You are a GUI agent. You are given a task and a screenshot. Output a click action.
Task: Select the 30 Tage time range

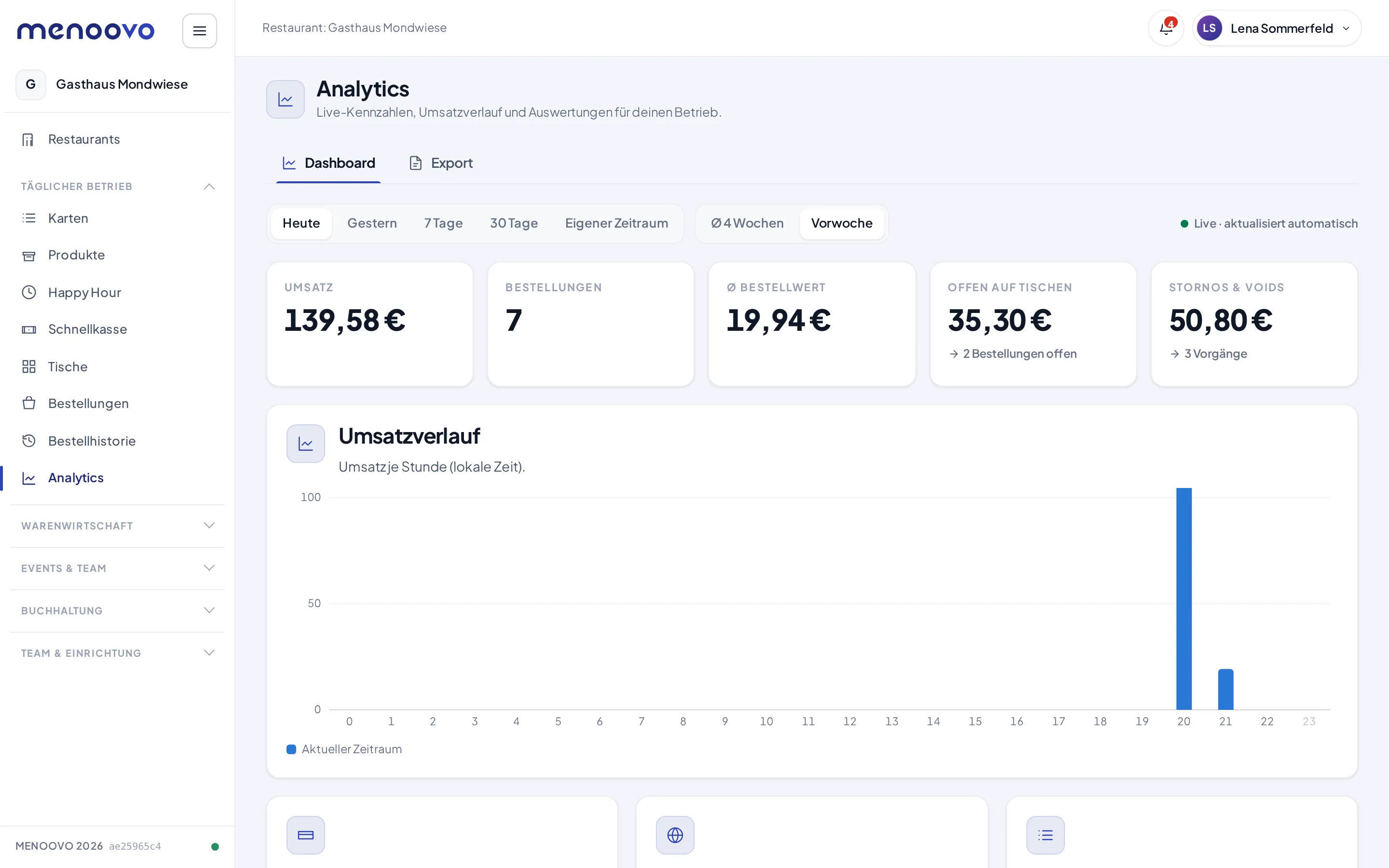point(514,223)
